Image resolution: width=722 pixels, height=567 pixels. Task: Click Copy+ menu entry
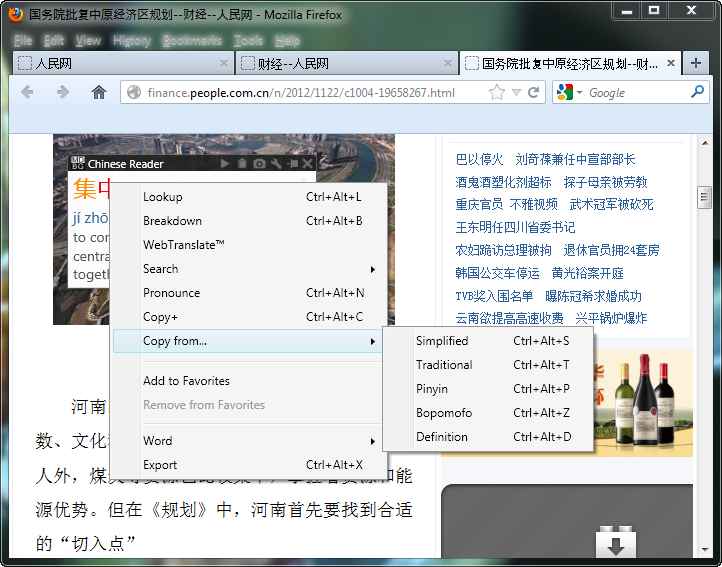248,317
